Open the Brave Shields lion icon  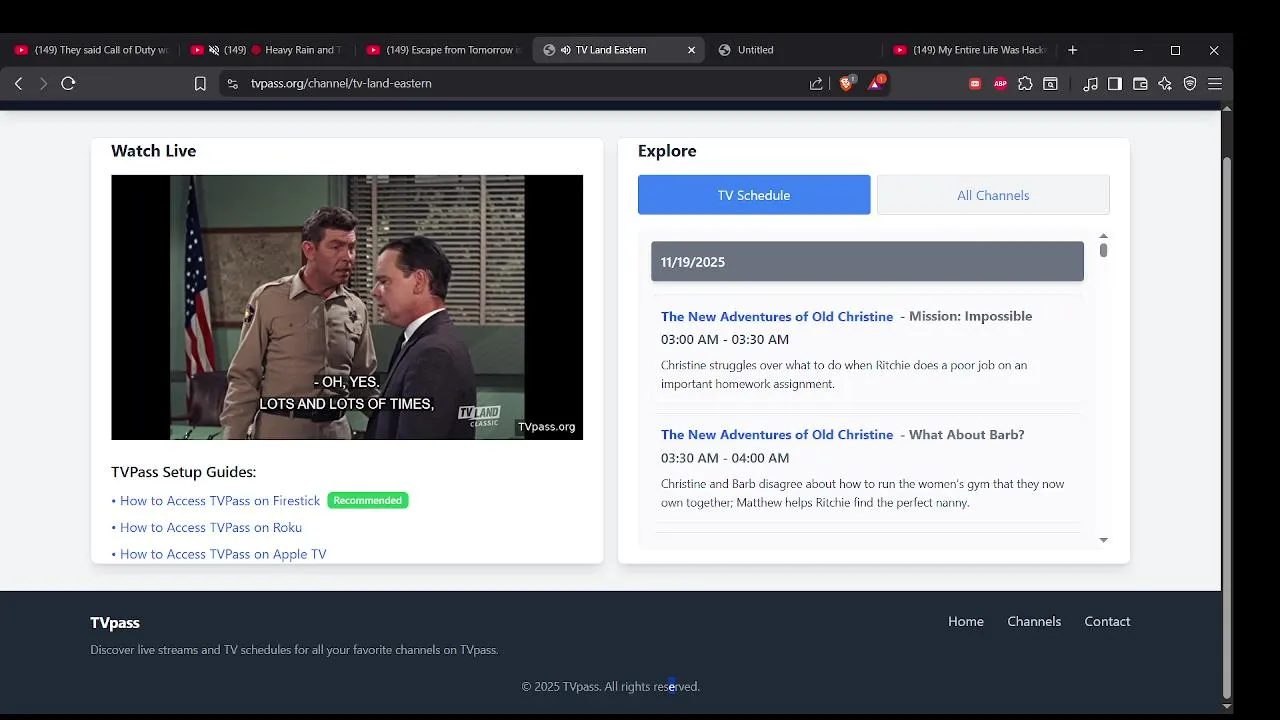pyautogui.click(x=846, y=84)
